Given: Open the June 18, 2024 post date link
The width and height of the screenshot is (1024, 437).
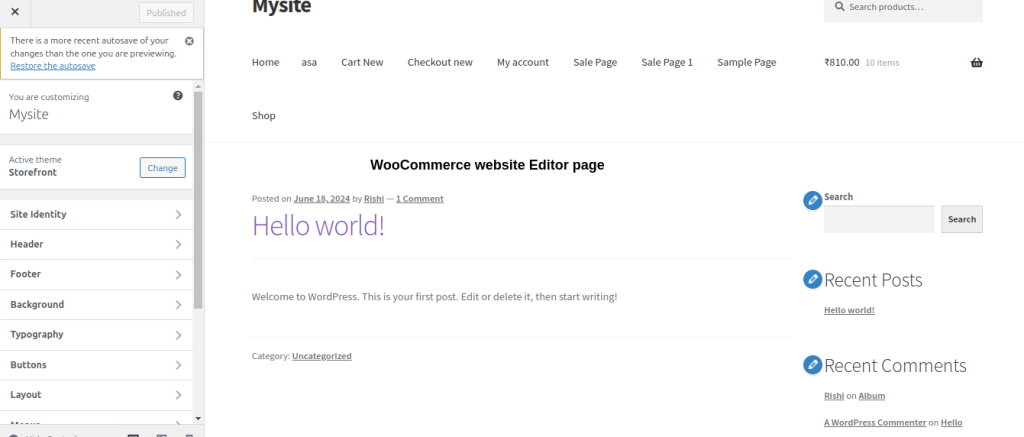Looking at the screenshot, I should pyautogui.click(x=322, y=199).
